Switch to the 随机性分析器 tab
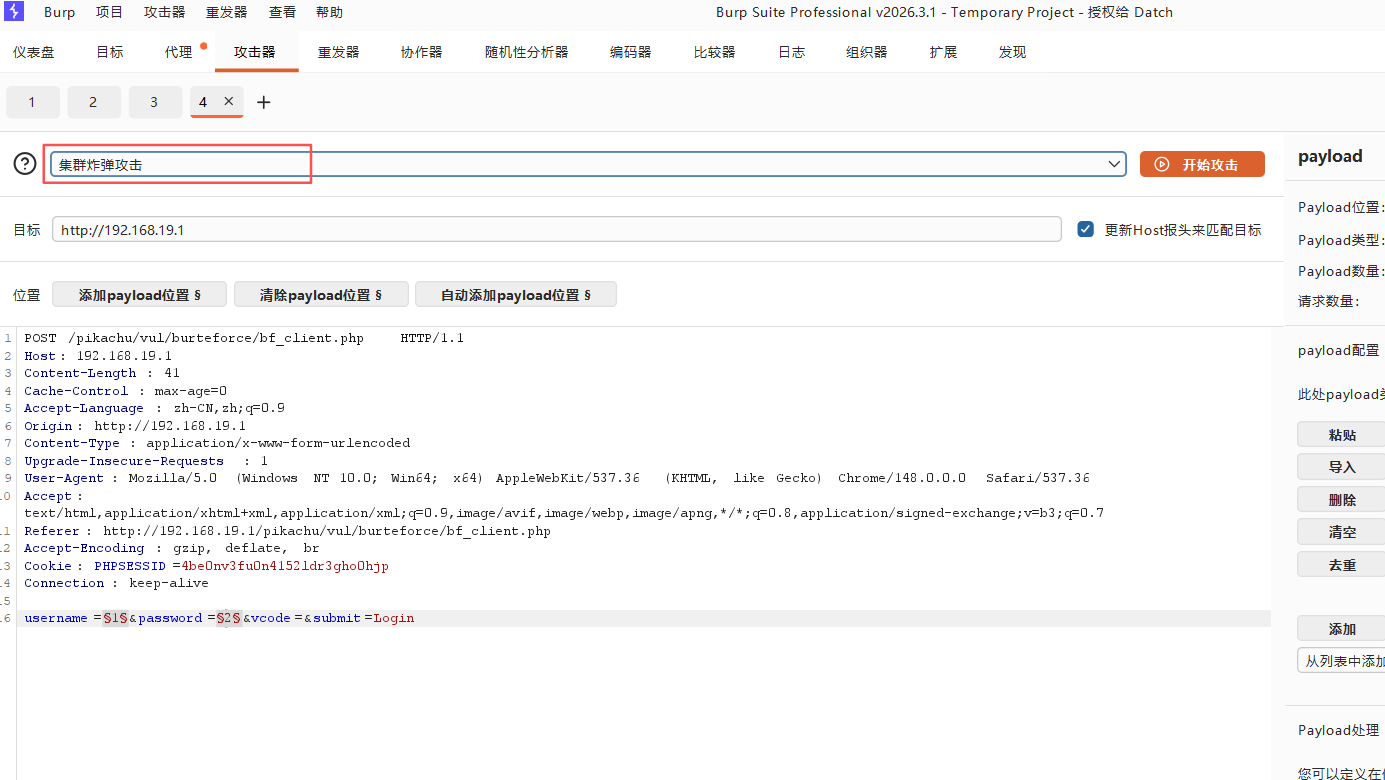1385x780 pixels. 526,52
